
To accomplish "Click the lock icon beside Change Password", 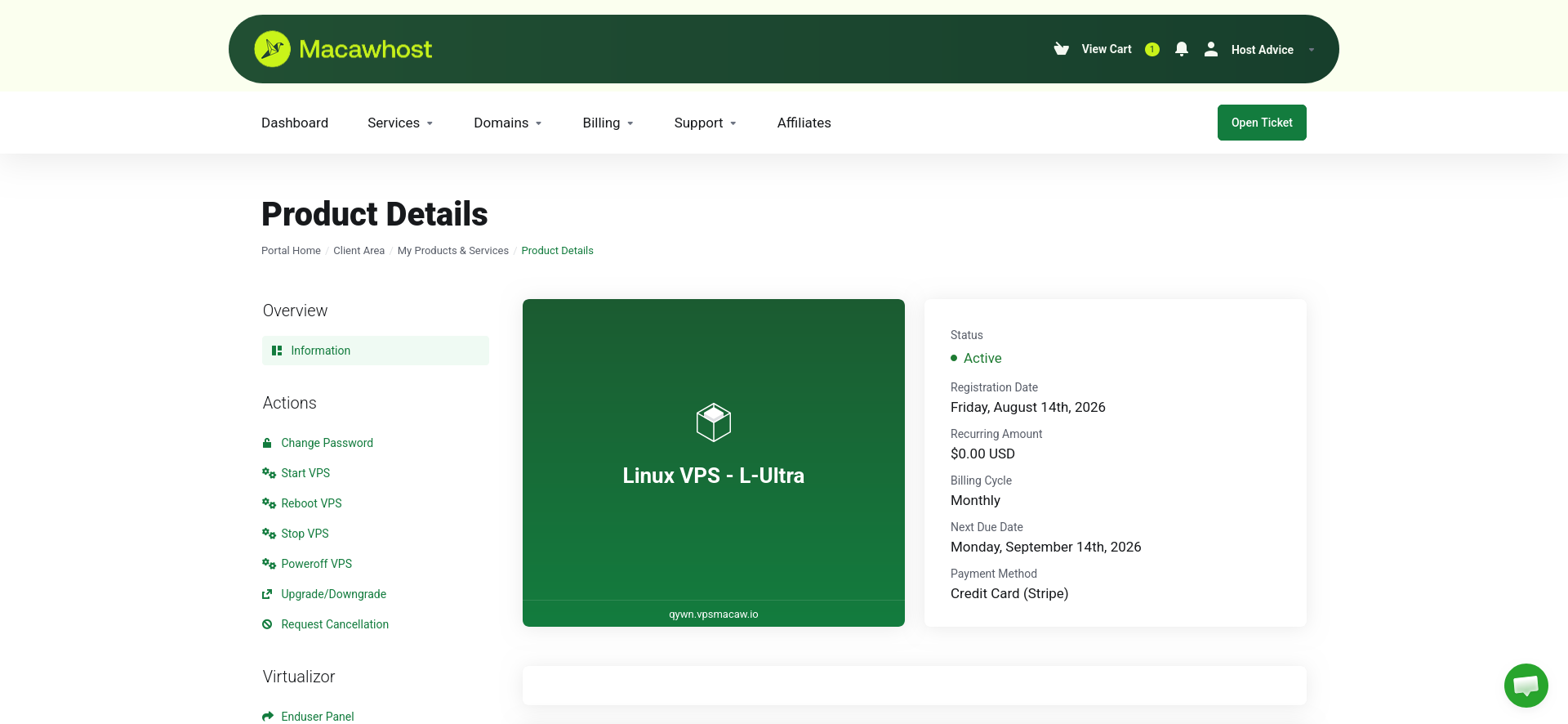I will pos(267,443).
